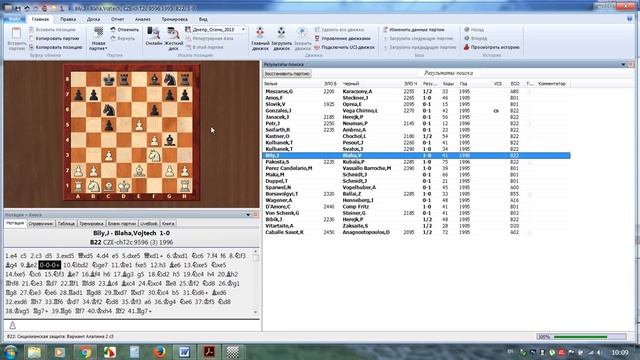Open Adobe Reader from the taskbar
The width and height of the screenshot is (640, 360).
pos(209,352)
